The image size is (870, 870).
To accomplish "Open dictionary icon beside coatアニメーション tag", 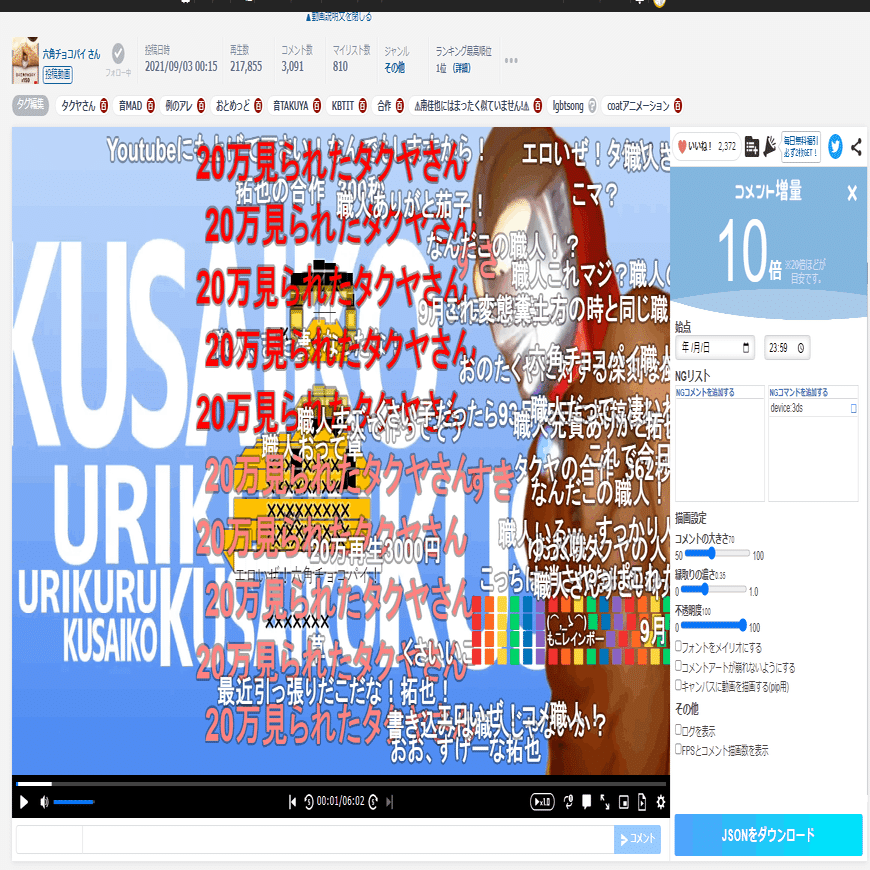I will click(x=677, y=106).
